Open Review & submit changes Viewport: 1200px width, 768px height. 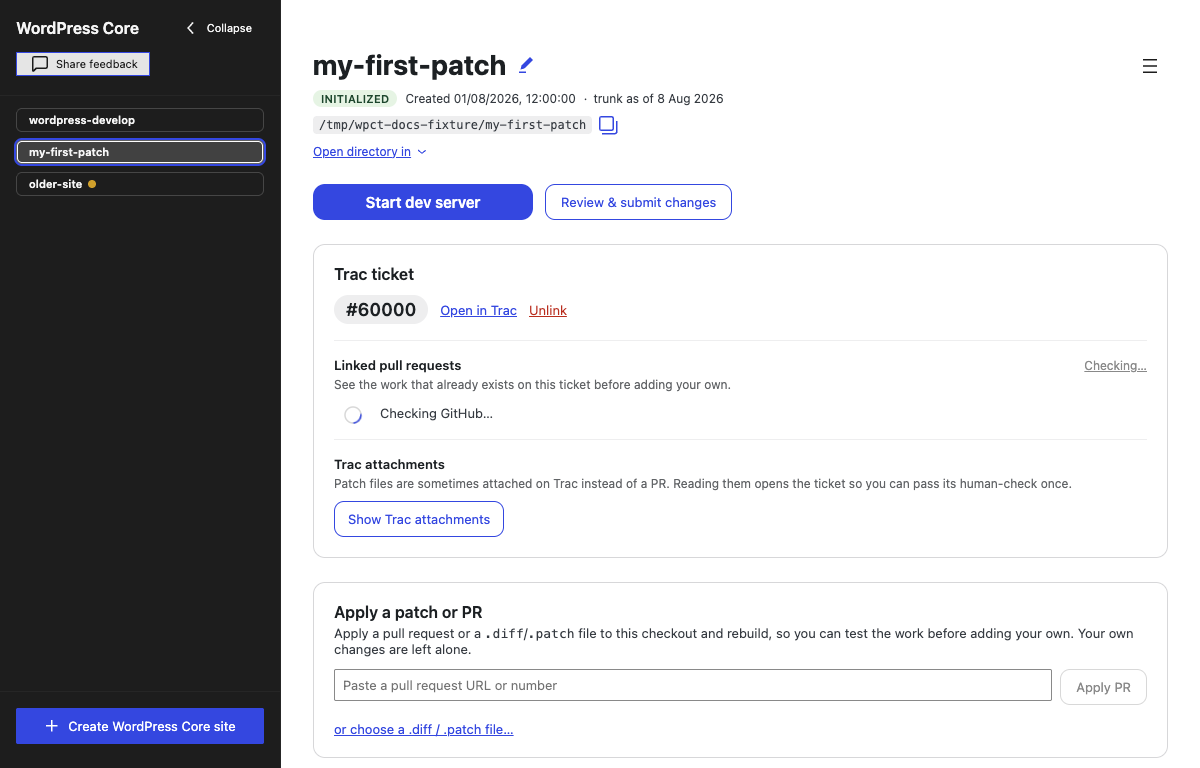(638, 202)
